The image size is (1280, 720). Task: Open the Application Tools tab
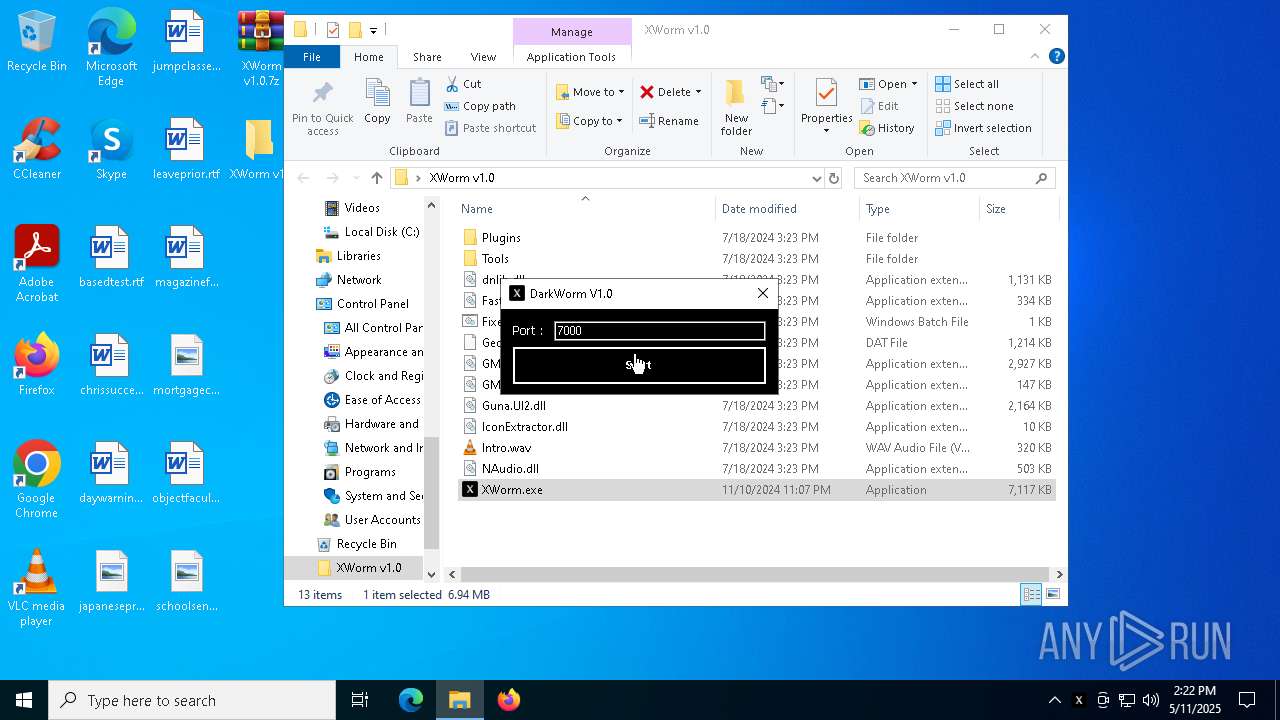point(571,57)
